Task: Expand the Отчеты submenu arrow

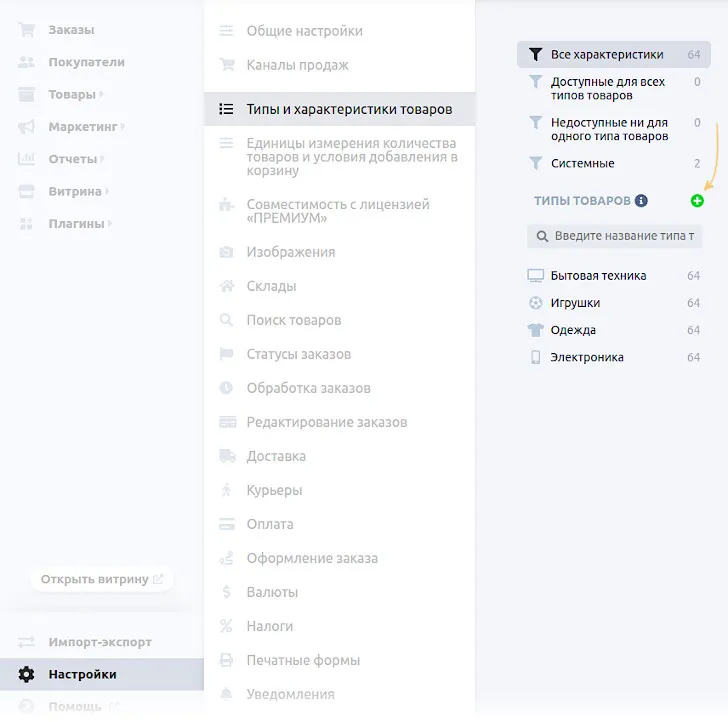Action: click(x=103, y=159)
